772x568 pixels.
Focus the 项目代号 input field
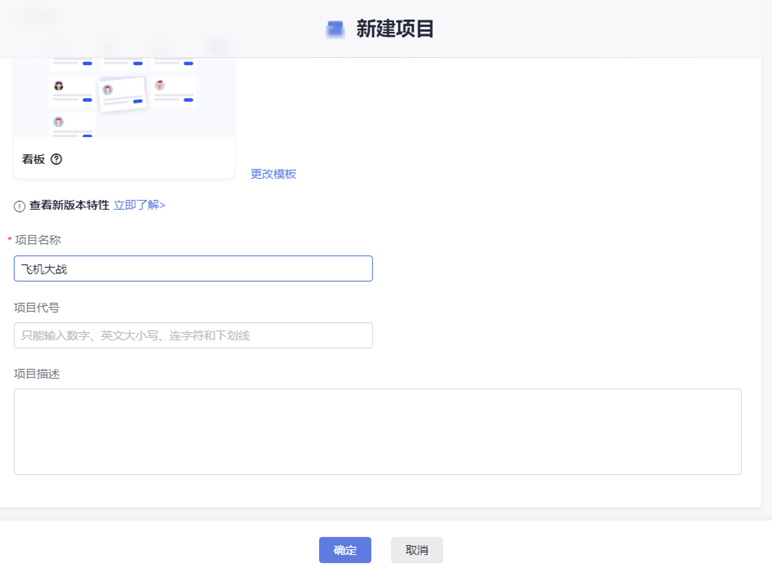click(x=193, y=335)
